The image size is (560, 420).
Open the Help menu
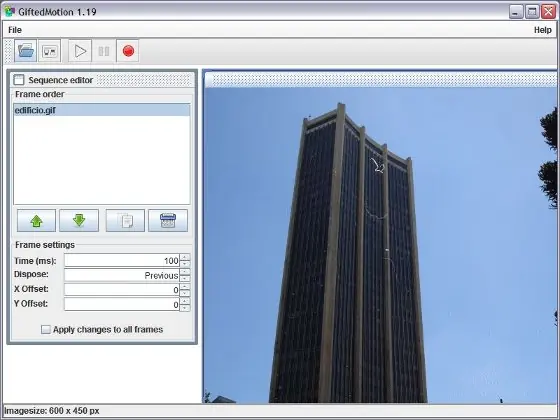[x=542, y=30]
